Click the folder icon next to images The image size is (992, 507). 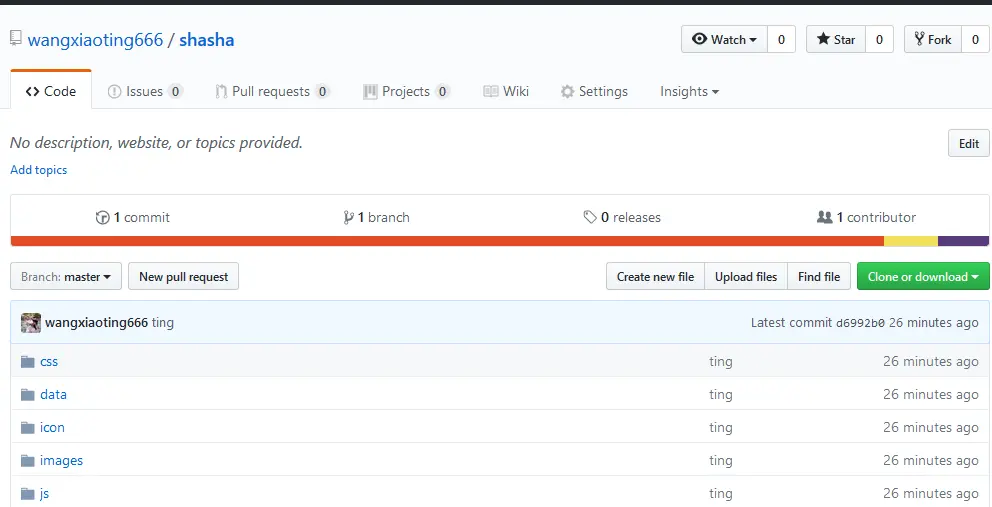click(27, 460)
